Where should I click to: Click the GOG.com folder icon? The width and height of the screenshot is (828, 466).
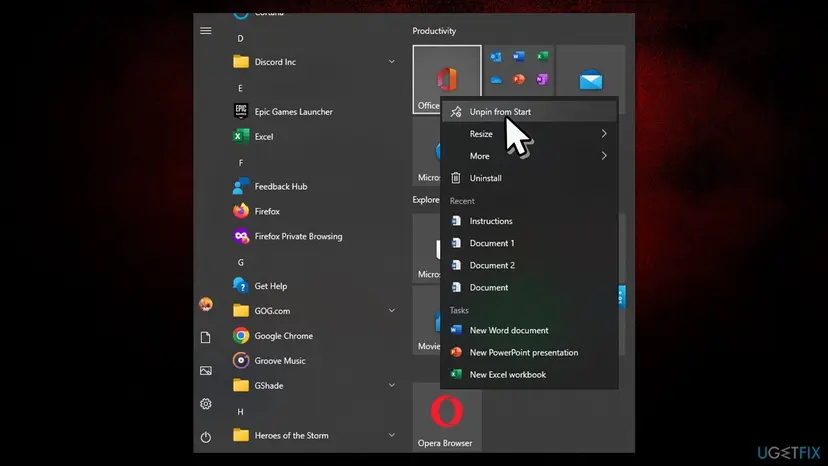[241, 311]
